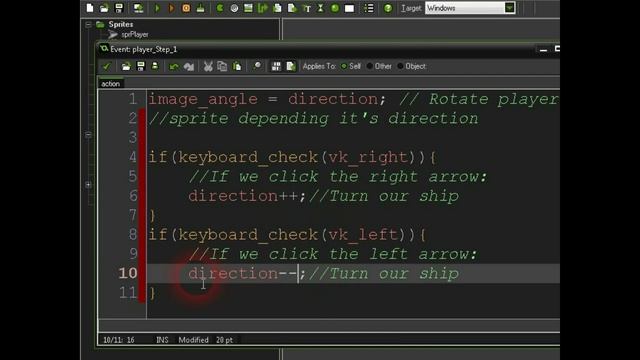Click the 'direction++;' statement on line 6
640x360 pixels.
click(x=247, y=196)
